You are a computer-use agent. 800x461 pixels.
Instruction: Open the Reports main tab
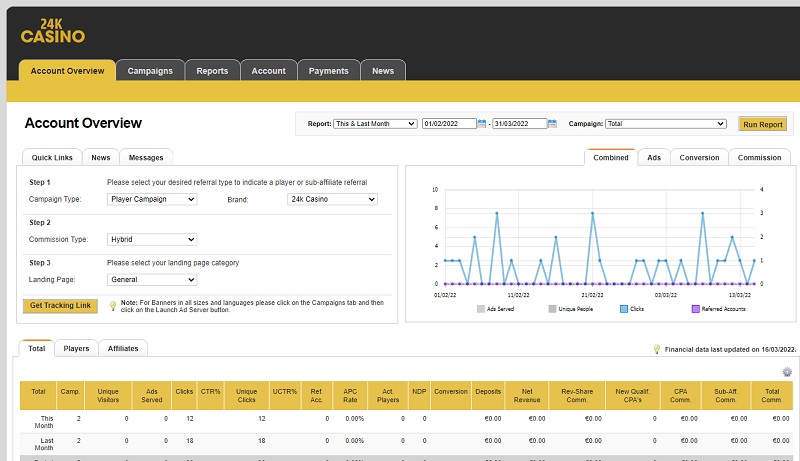tap(212, 71)
